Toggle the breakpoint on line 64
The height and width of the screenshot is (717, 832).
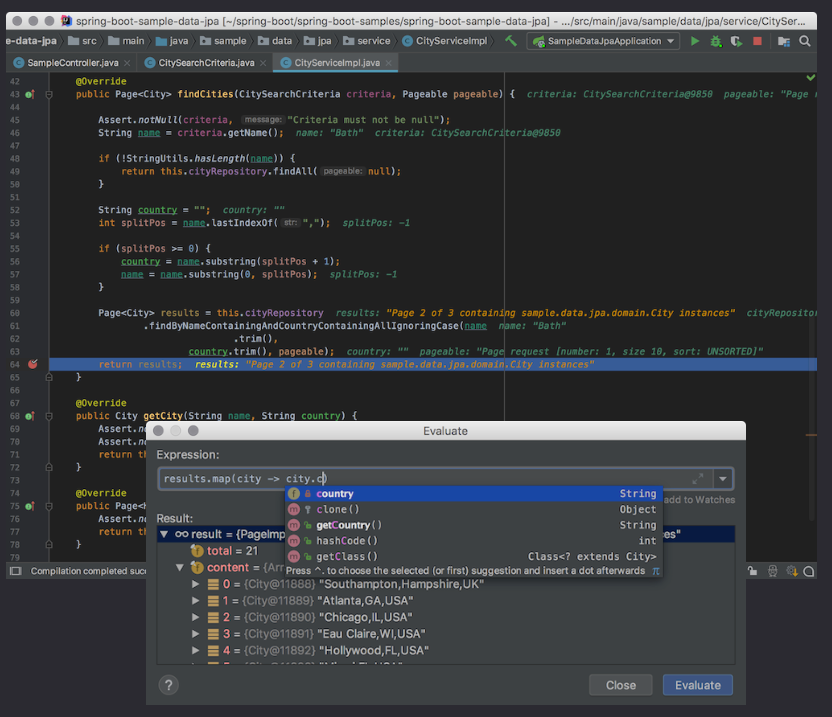point(33,364)
